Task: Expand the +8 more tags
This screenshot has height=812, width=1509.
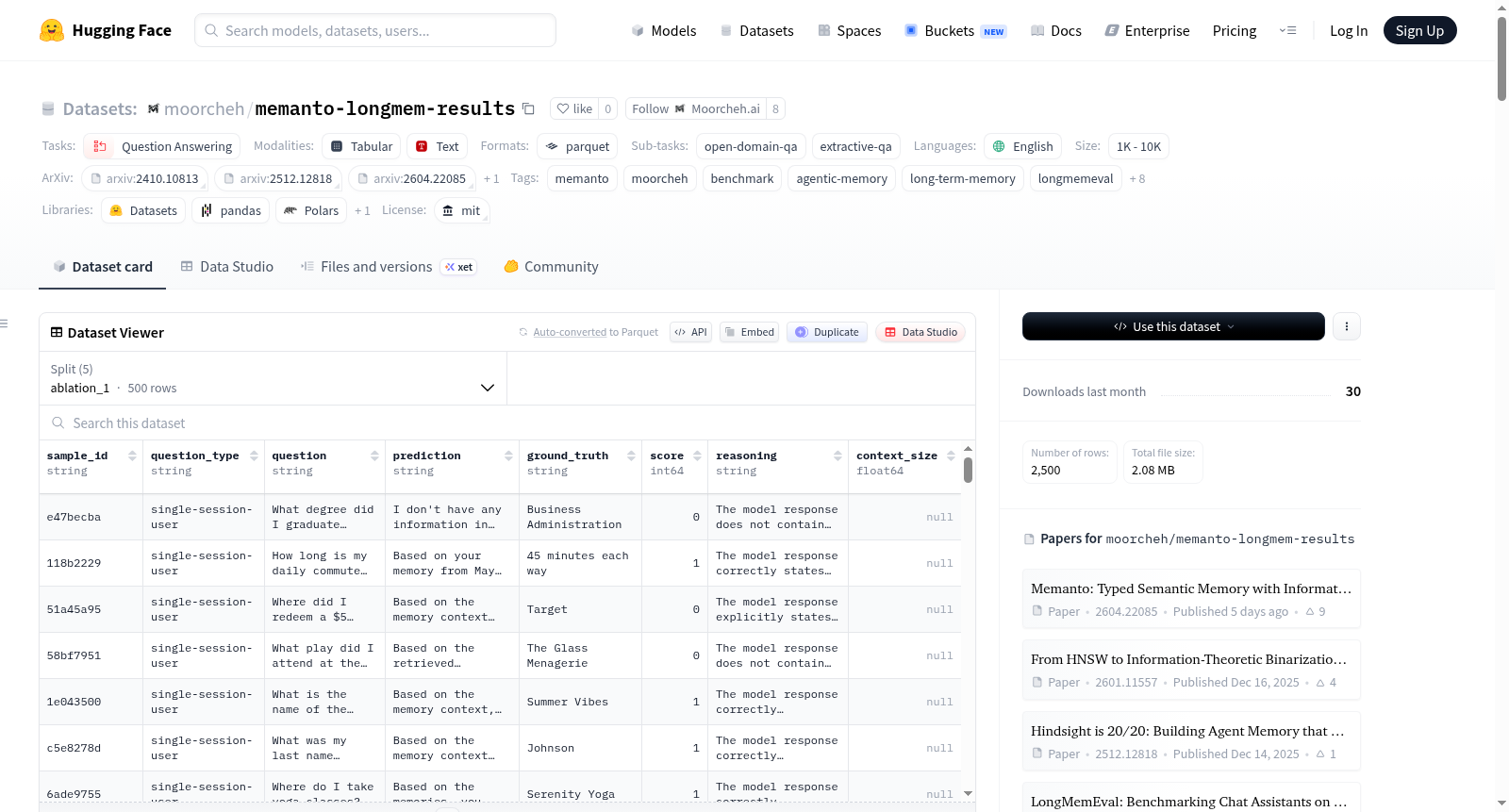Action: click(x=1137, y=178)
